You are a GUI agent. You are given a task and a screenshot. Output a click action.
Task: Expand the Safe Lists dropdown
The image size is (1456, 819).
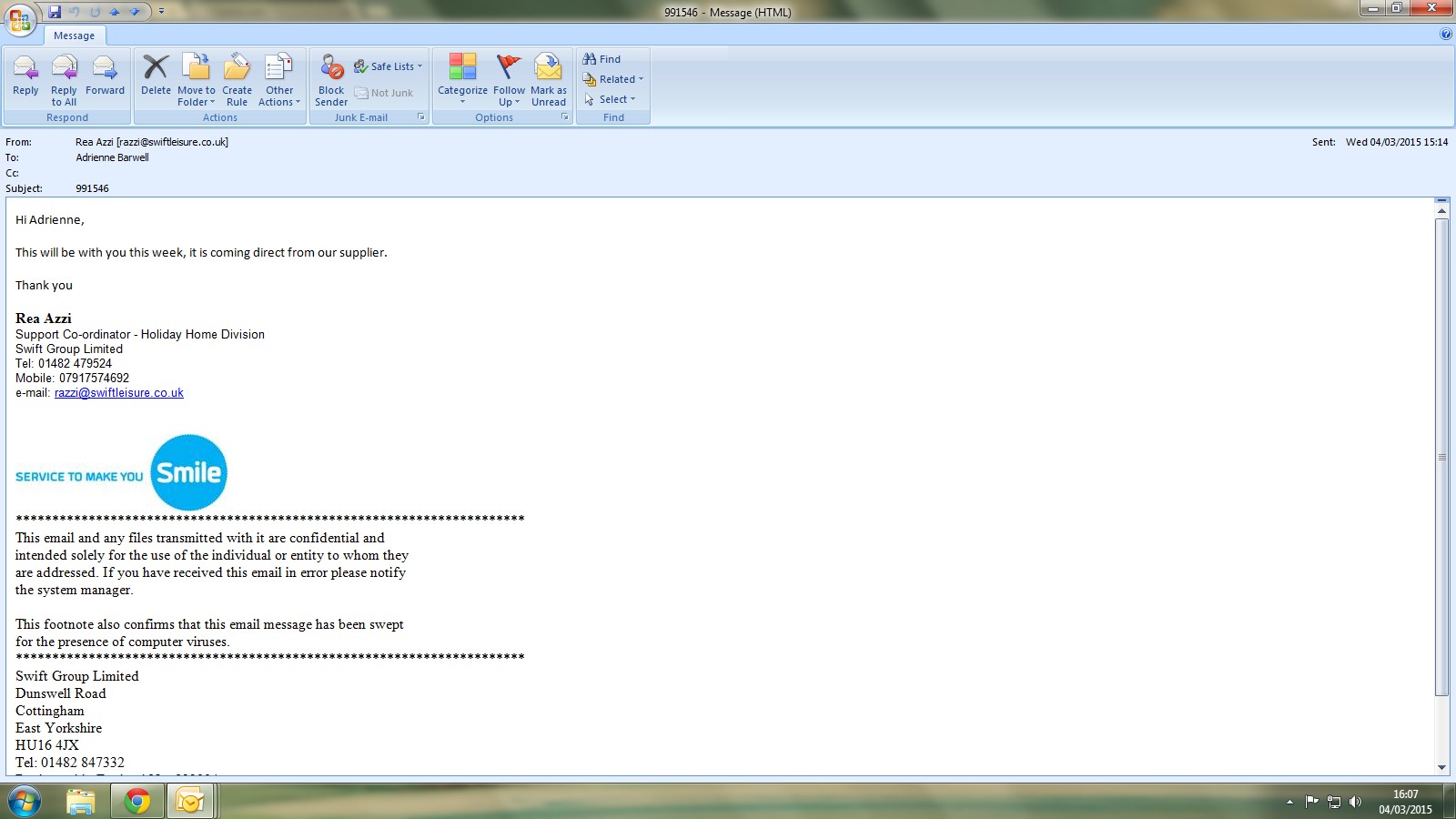click(x=389, y=66)
